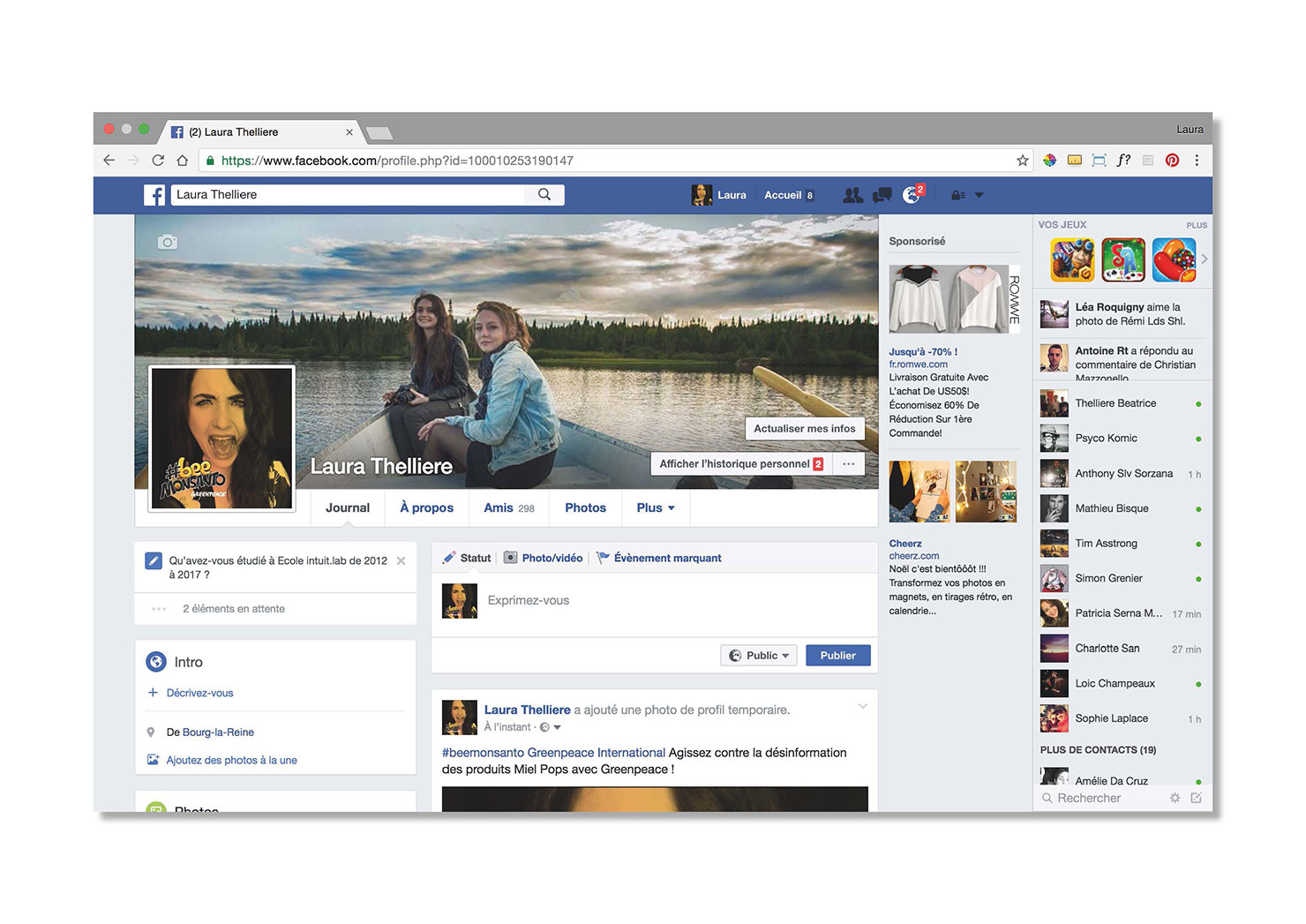1306x924 pixels.
Task: Switch to the À propos tab
Action: [x=426, y=508]
